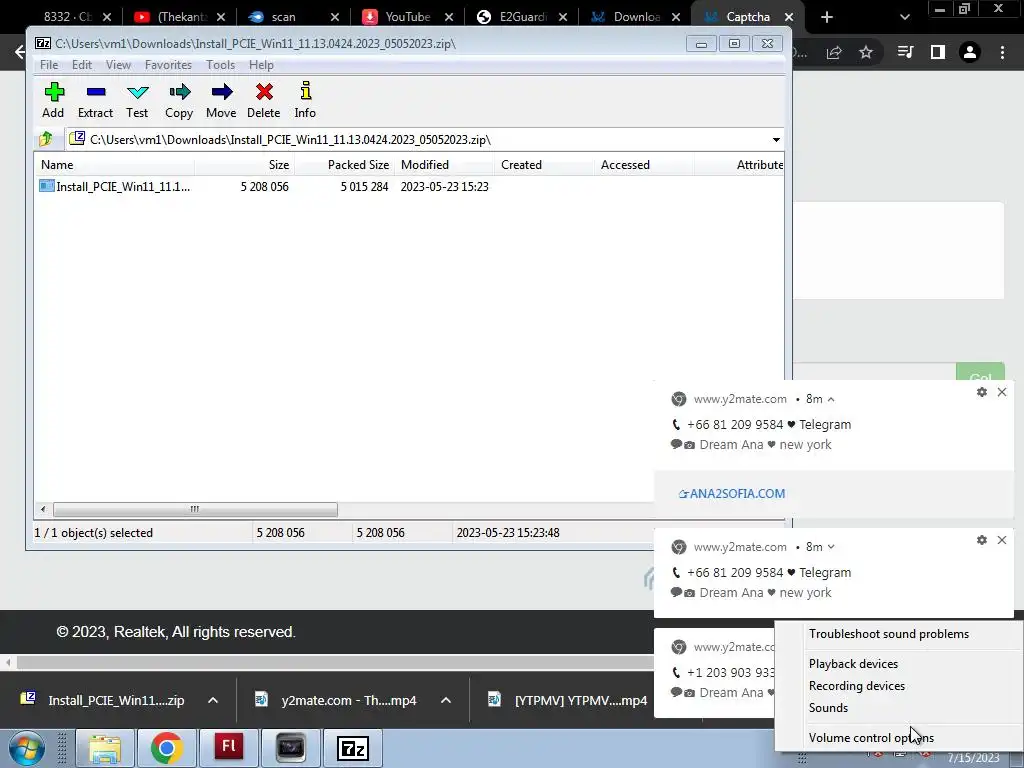Open the Favorites menu
Image resolution: width=1024 pixels, height=768 pixels.
pos(168,65)
